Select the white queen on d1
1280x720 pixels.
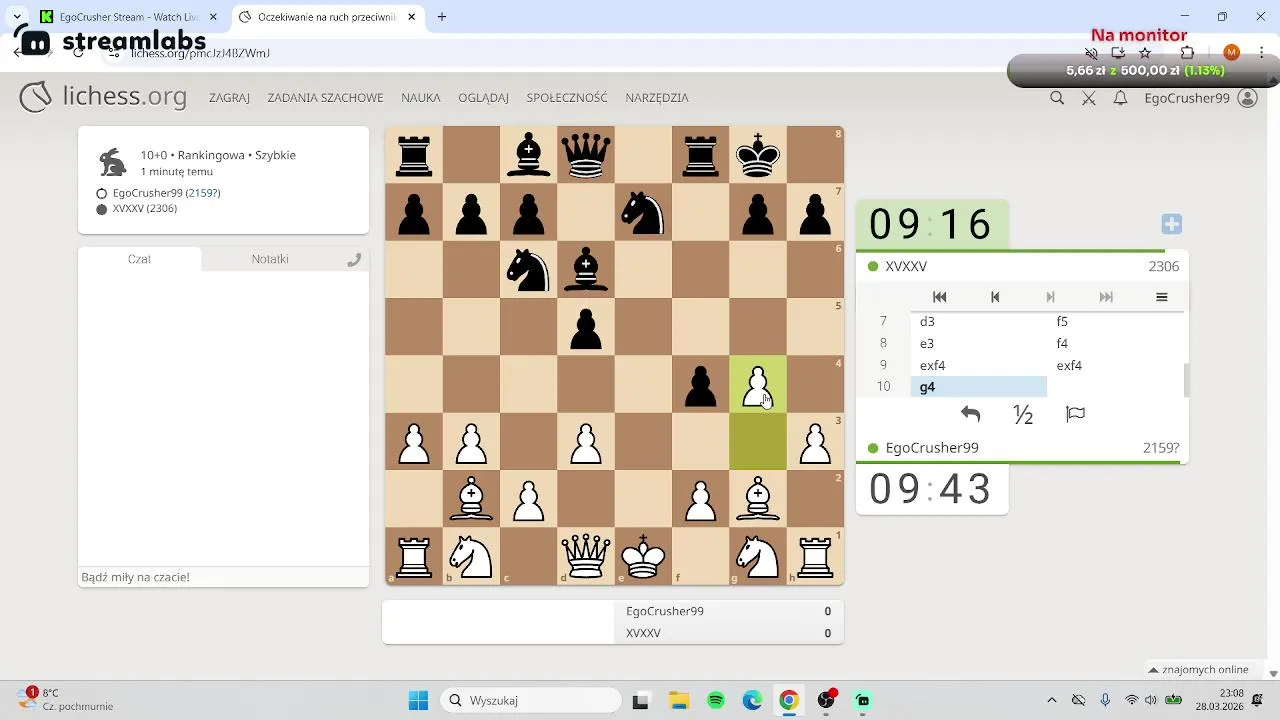pyautogui.click(x=586, y=557)
